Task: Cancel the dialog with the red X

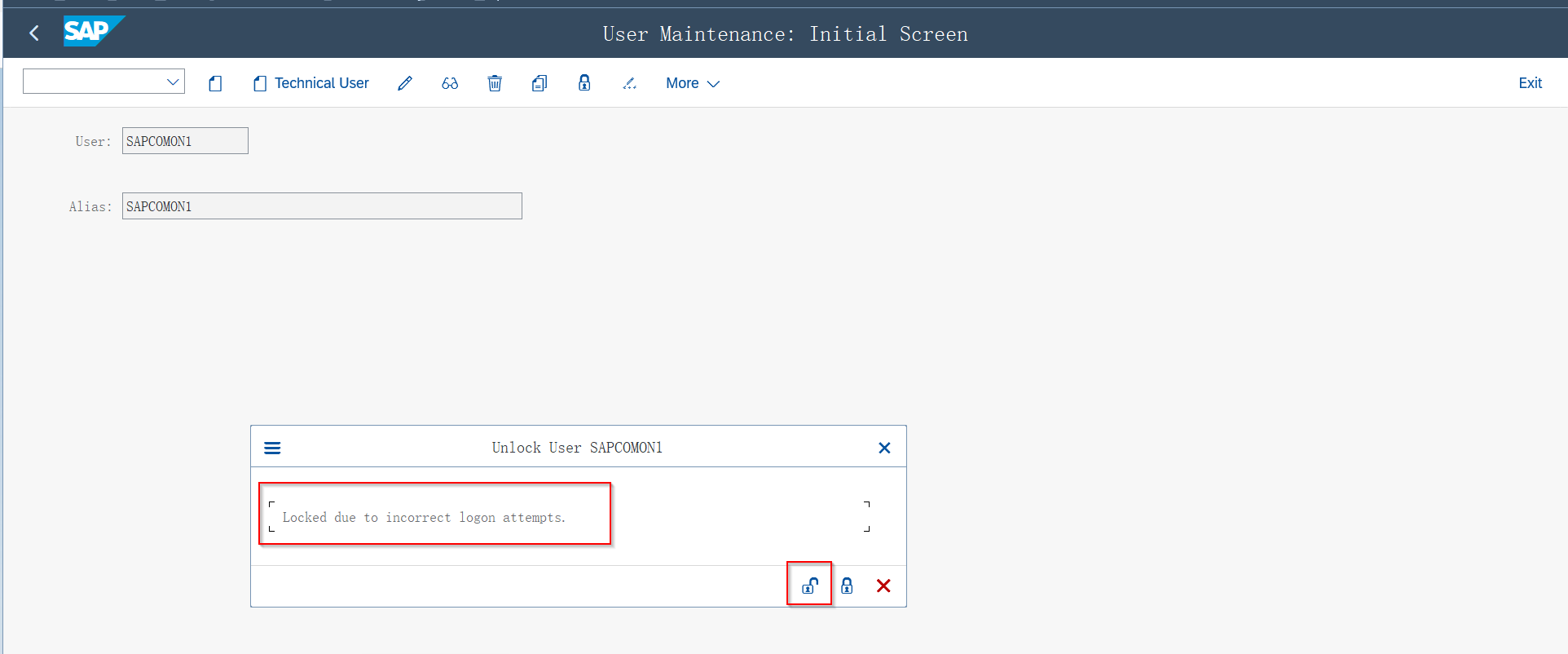Action: click(883, 586)
